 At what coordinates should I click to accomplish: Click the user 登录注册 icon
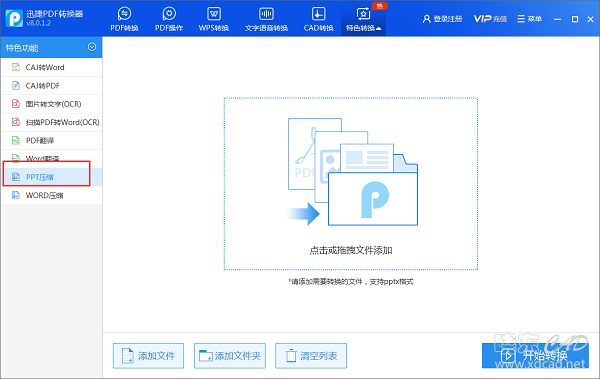tap(426, 19)
